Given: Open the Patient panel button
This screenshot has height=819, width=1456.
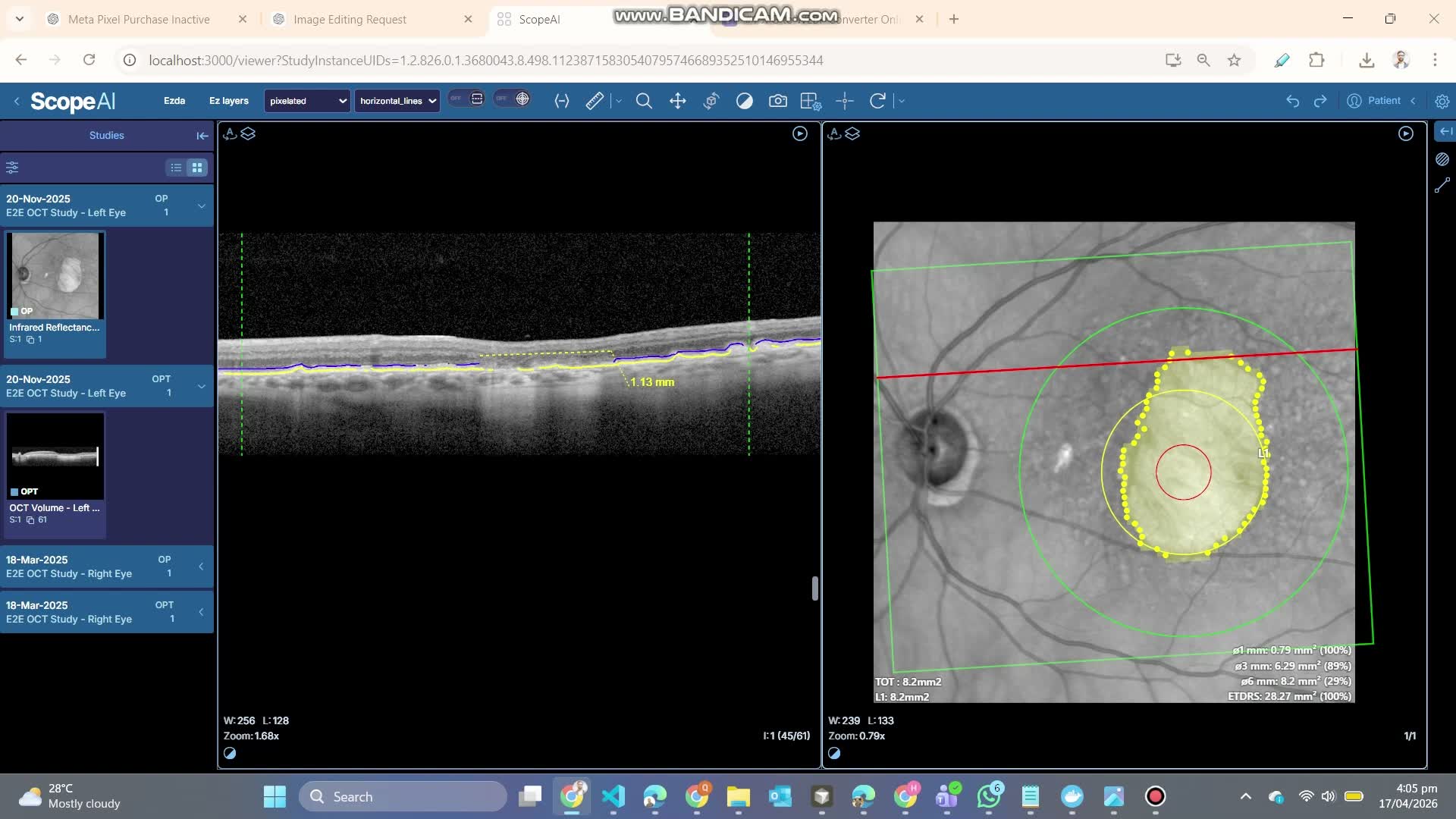Looking at the screenshot, I should 1376,101.
